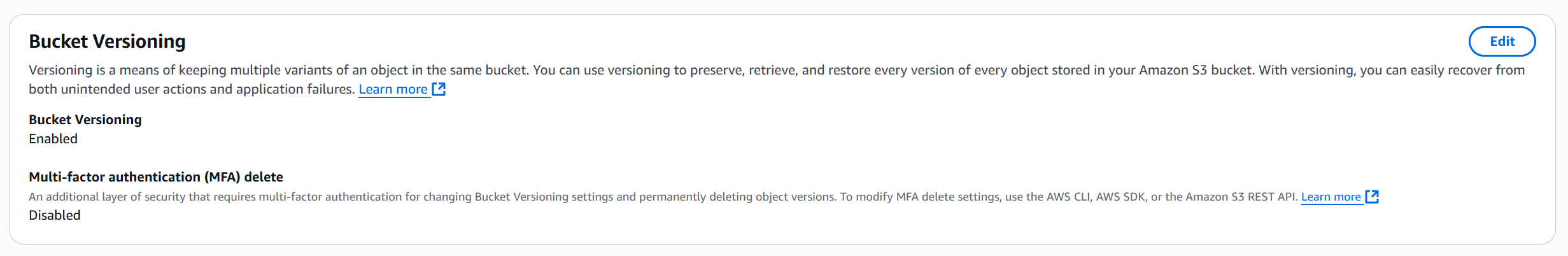1568x256 pixels.
Task: Open the MFA delete Learn more link
Action: (x=1331, y=197)
